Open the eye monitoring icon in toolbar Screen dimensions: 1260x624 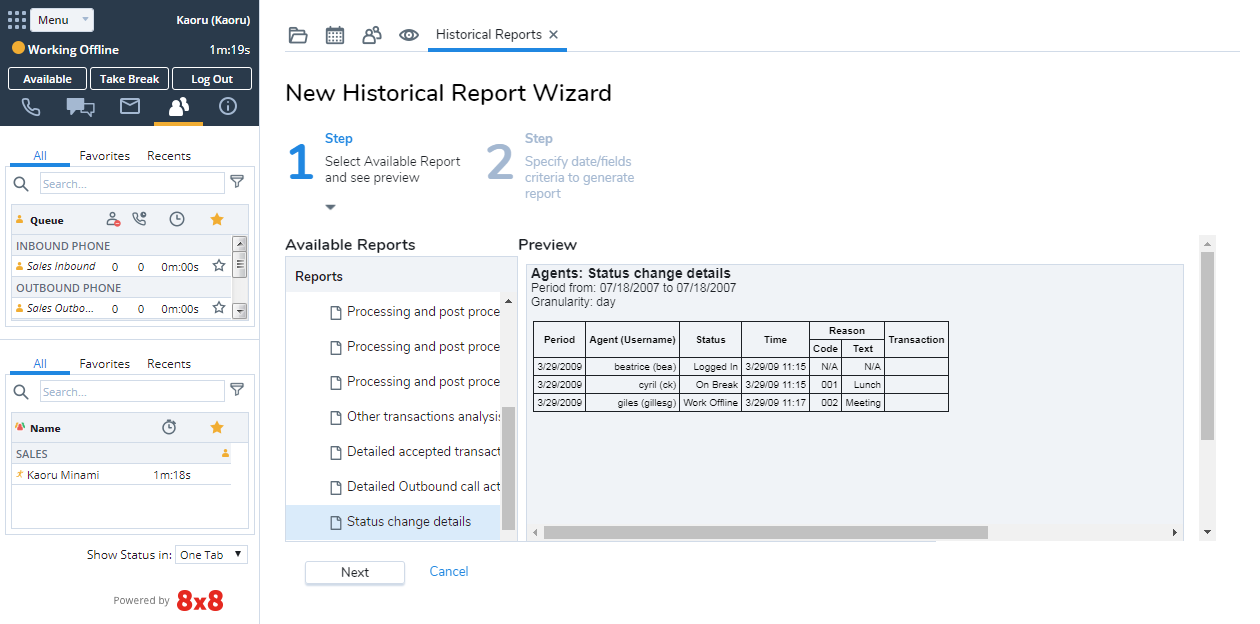tap(409, 35)
